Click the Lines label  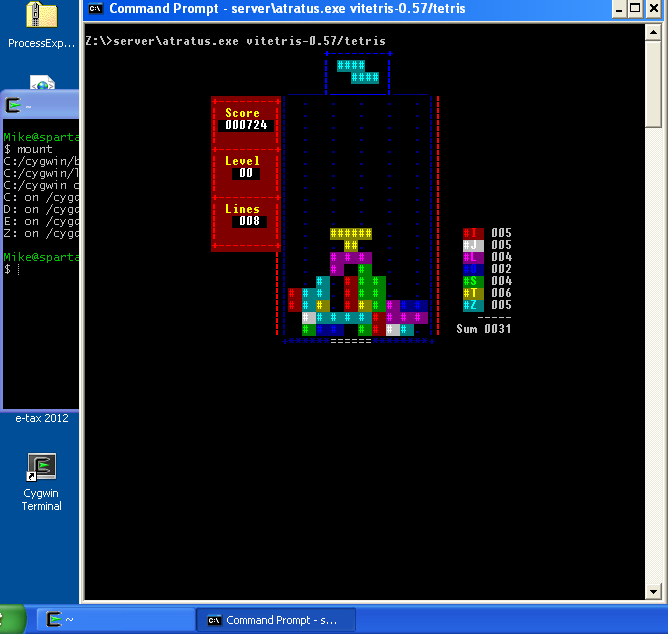pos(242,209)
